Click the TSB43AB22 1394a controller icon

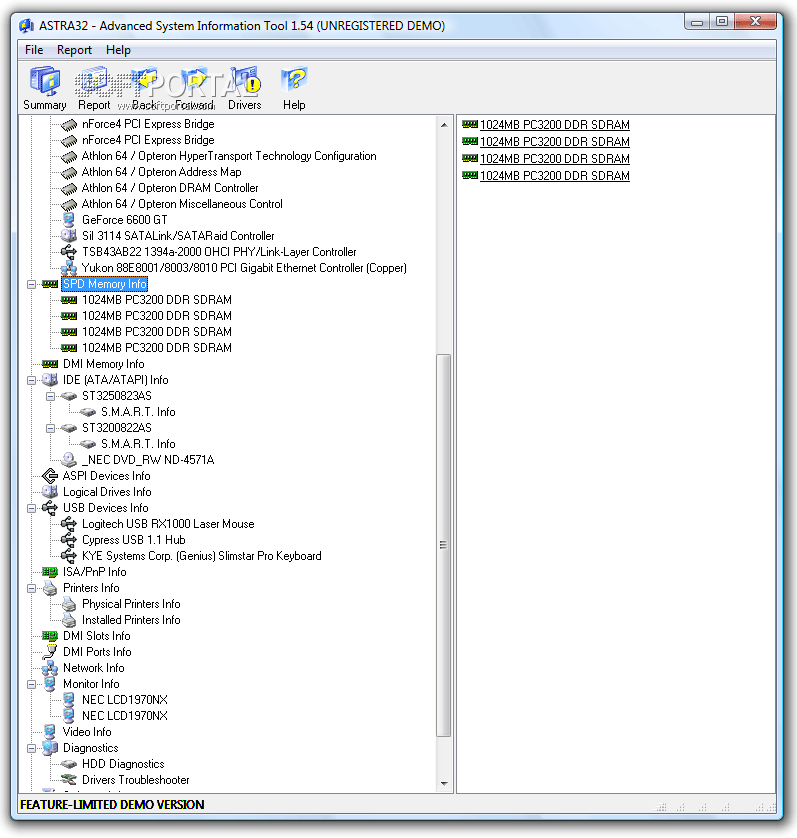pyautogui.click(x=69, y=252)
